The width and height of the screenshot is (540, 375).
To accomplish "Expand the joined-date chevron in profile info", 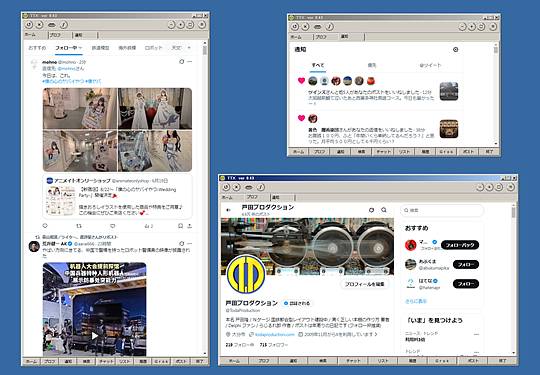I will point(376,334).
